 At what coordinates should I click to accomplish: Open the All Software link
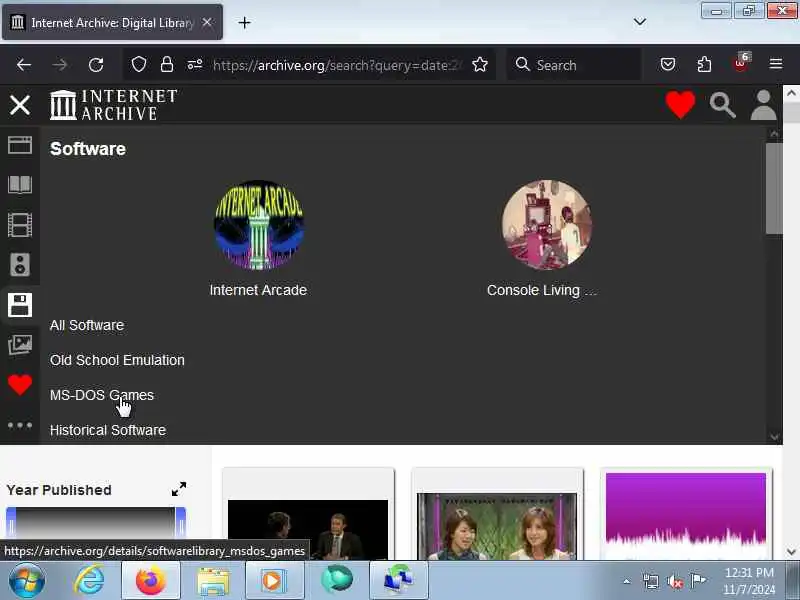click(87, 326)
